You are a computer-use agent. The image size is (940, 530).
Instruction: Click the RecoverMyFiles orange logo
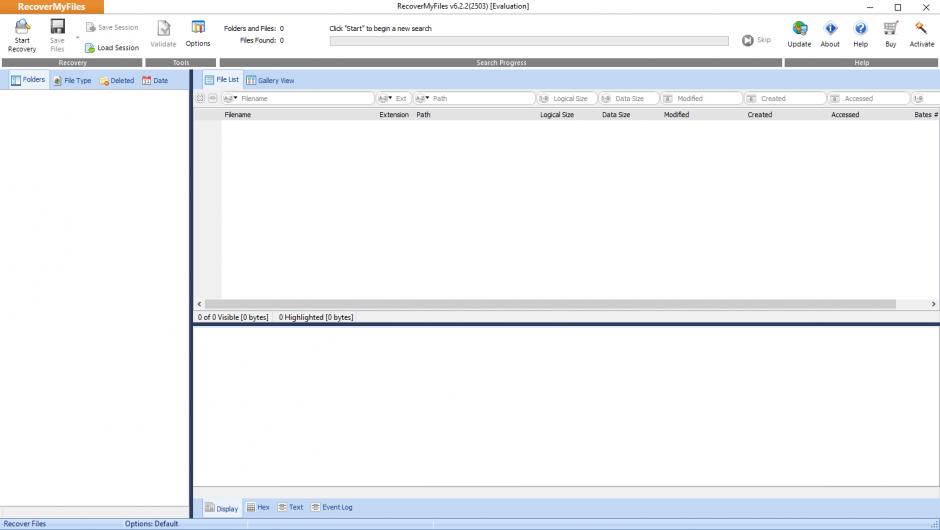(52, 7)
